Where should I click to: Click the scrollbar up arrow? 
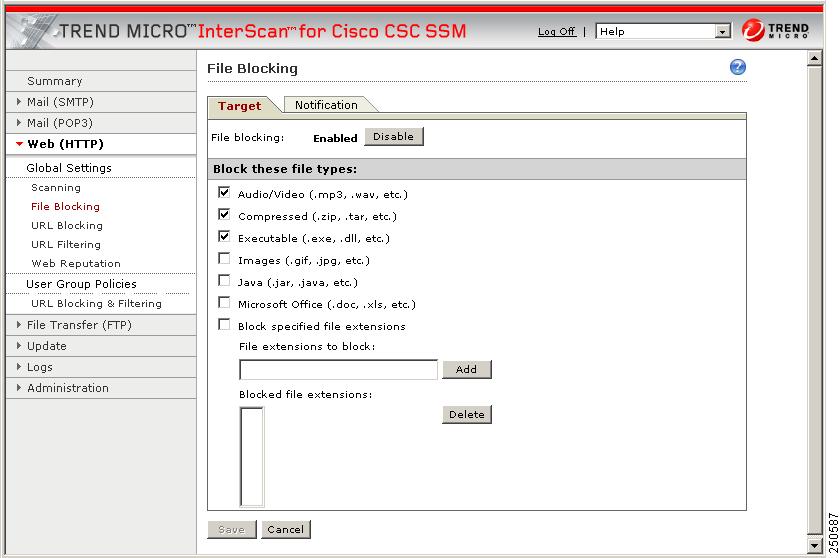click(x=814, y=58)
